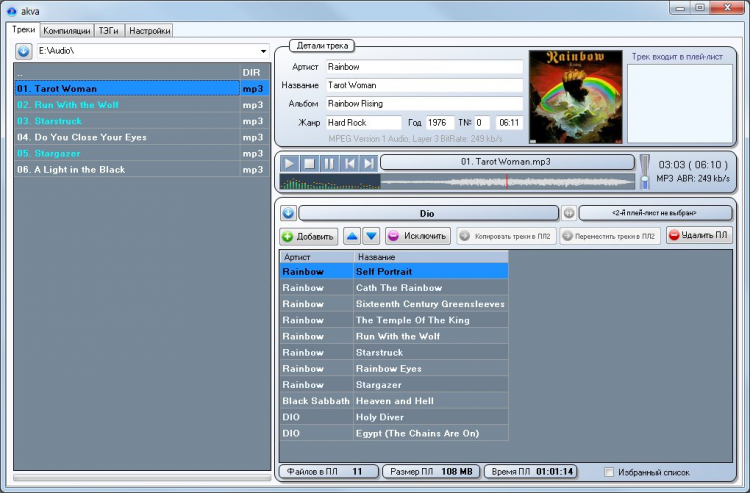
Task: Add a track with the Добавить button
Action: coord(309,236)
